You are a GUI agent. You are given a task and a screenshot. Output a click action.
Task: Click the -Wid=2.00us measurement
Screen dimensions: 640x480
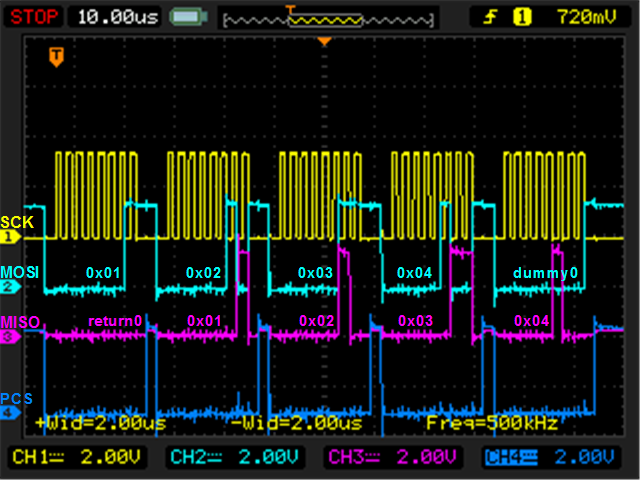click(297, 423)
